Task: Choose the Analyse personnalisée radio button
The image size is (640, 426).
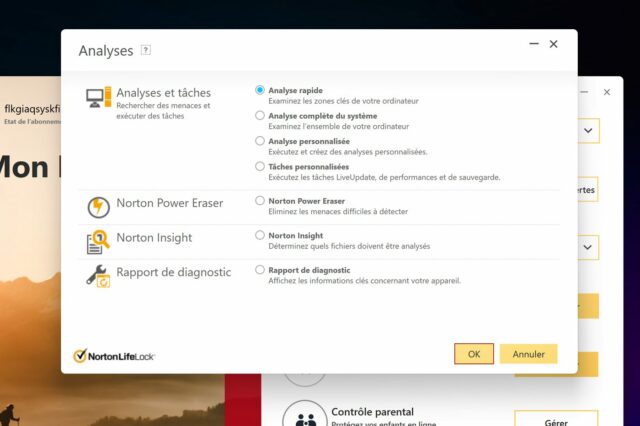Action: 260,141
